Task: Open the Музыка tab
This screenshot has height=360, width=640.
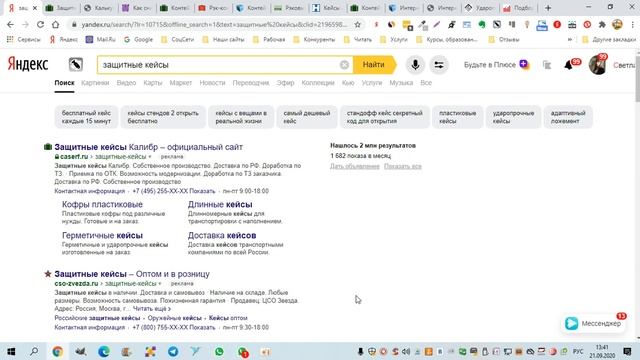Action: tap(401, 83)
